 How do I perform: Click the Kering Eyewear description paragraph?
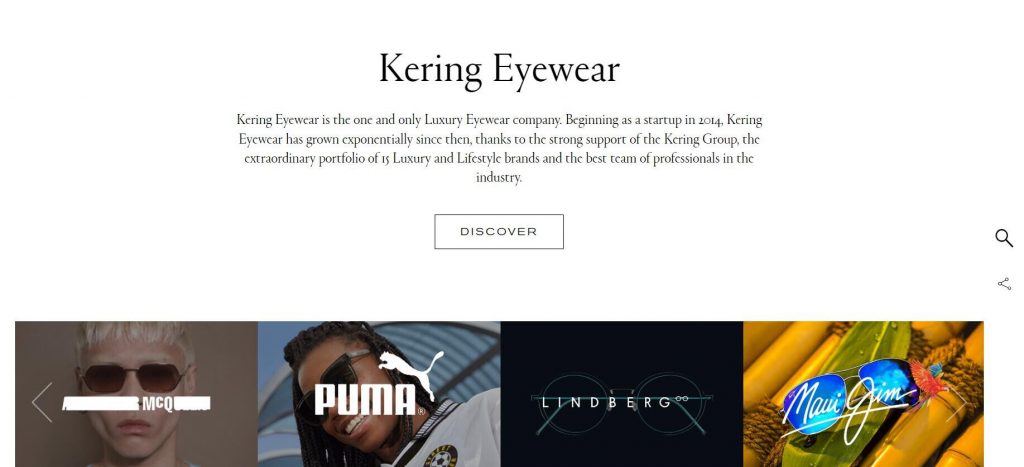[x=499, y=148]
